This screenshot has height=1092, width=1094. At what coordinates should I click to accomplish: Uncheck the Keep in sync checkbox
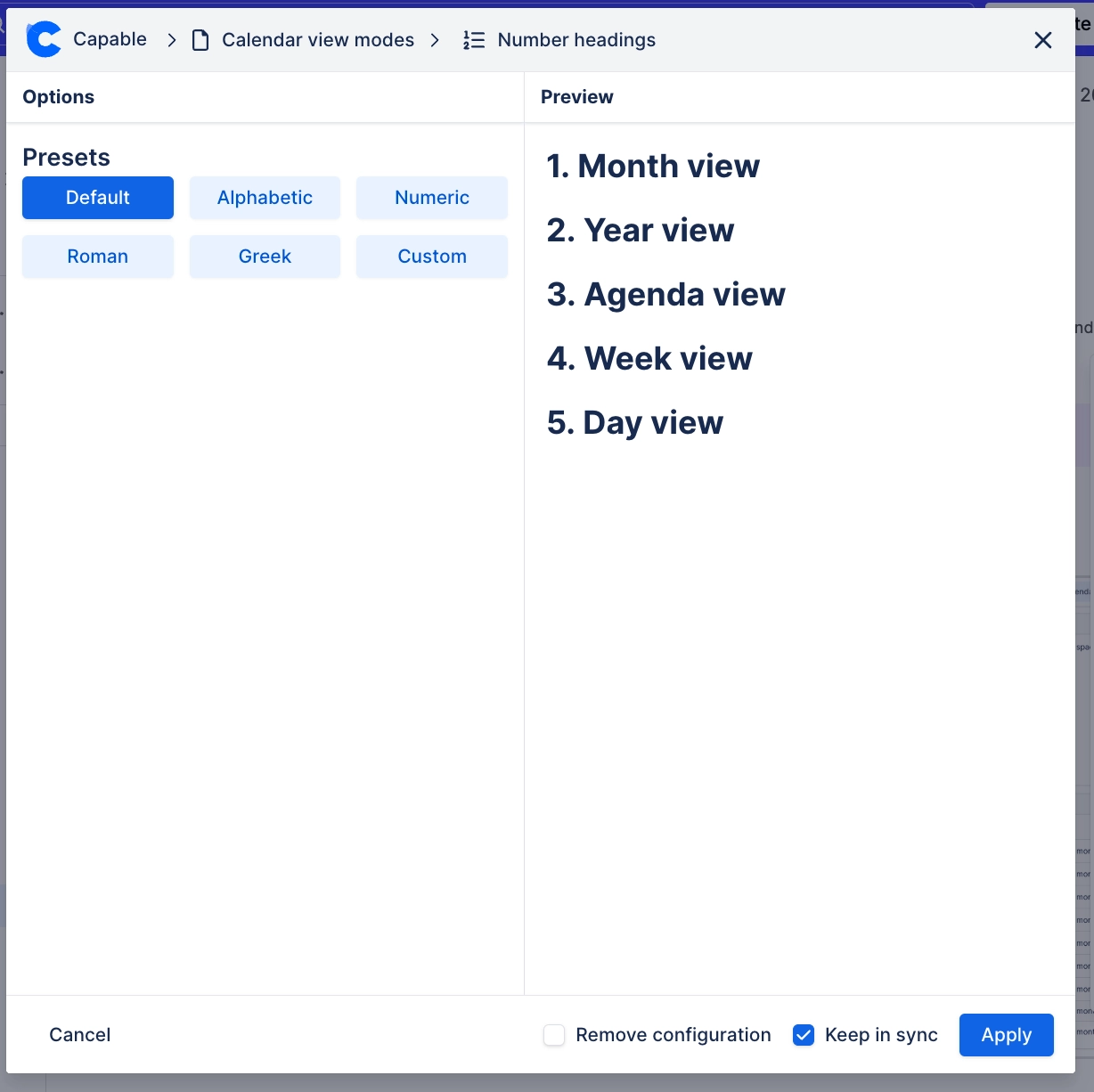point(803,1035)
